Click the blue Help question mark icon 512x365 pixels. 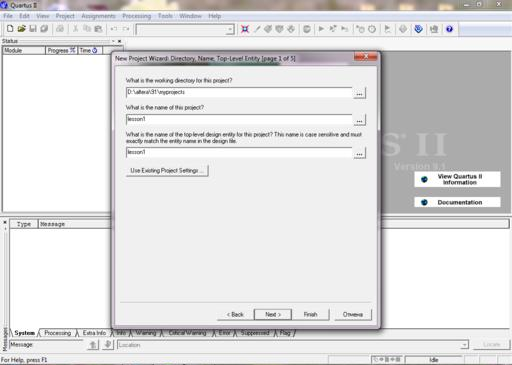[x=449, y=29]
